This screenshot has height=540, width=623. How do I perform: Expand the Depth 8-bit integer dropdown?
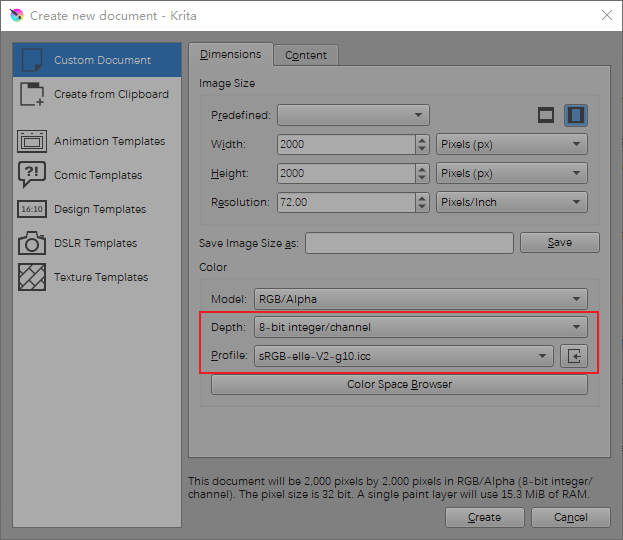tap(419, 327)
